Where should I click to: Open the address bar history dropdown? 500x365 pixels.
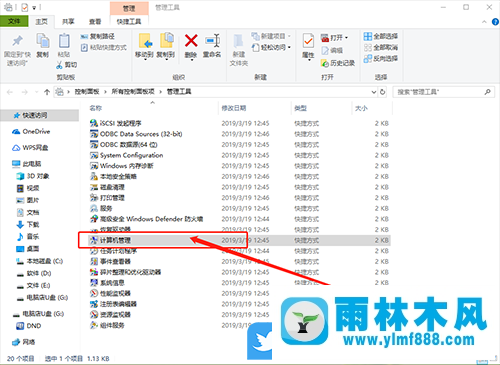[374, 92]
